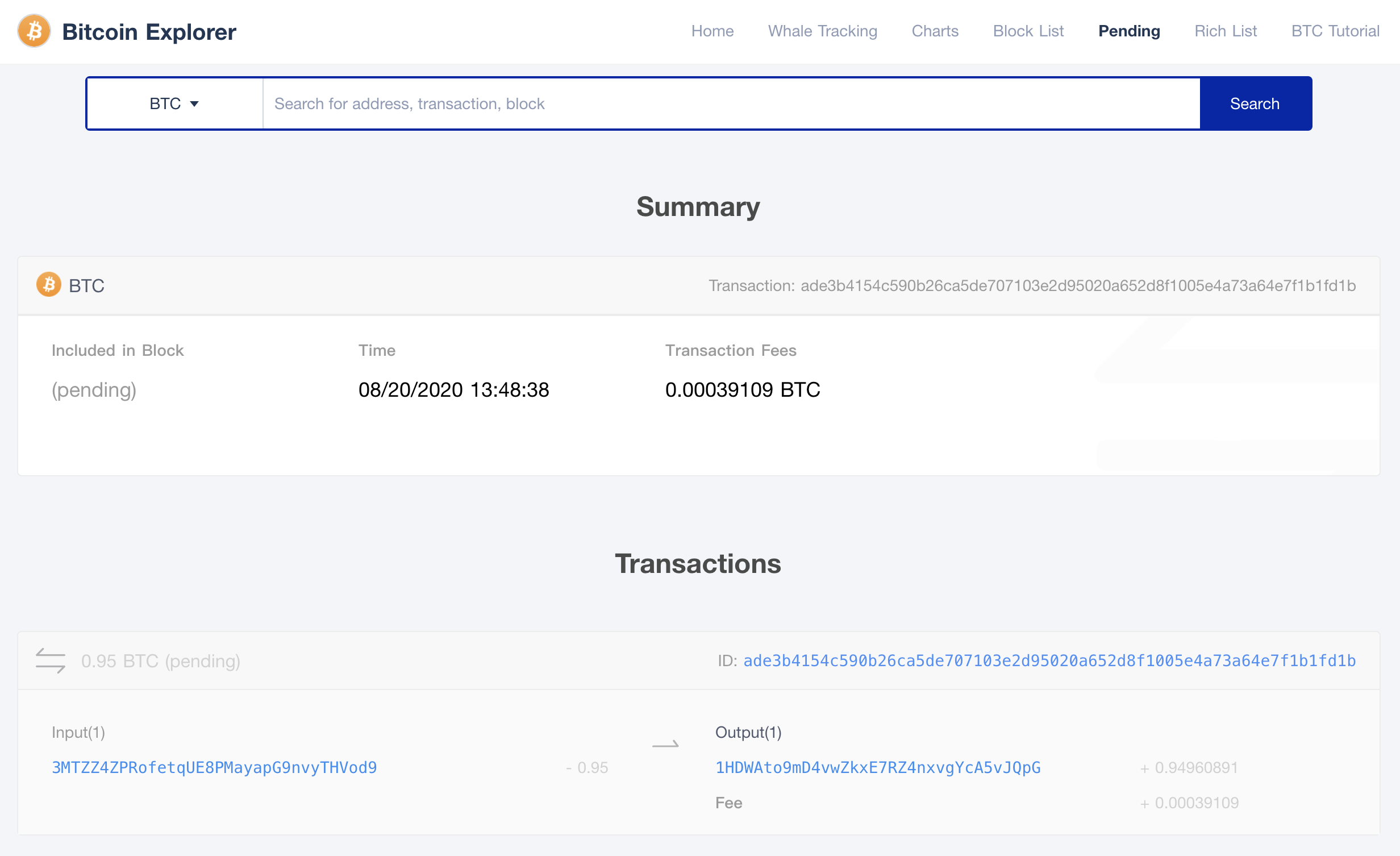Click the Search button to submit query
Image resolution: width=1400 pixels, height=856 pixels.
click(x=1254, y=103)
